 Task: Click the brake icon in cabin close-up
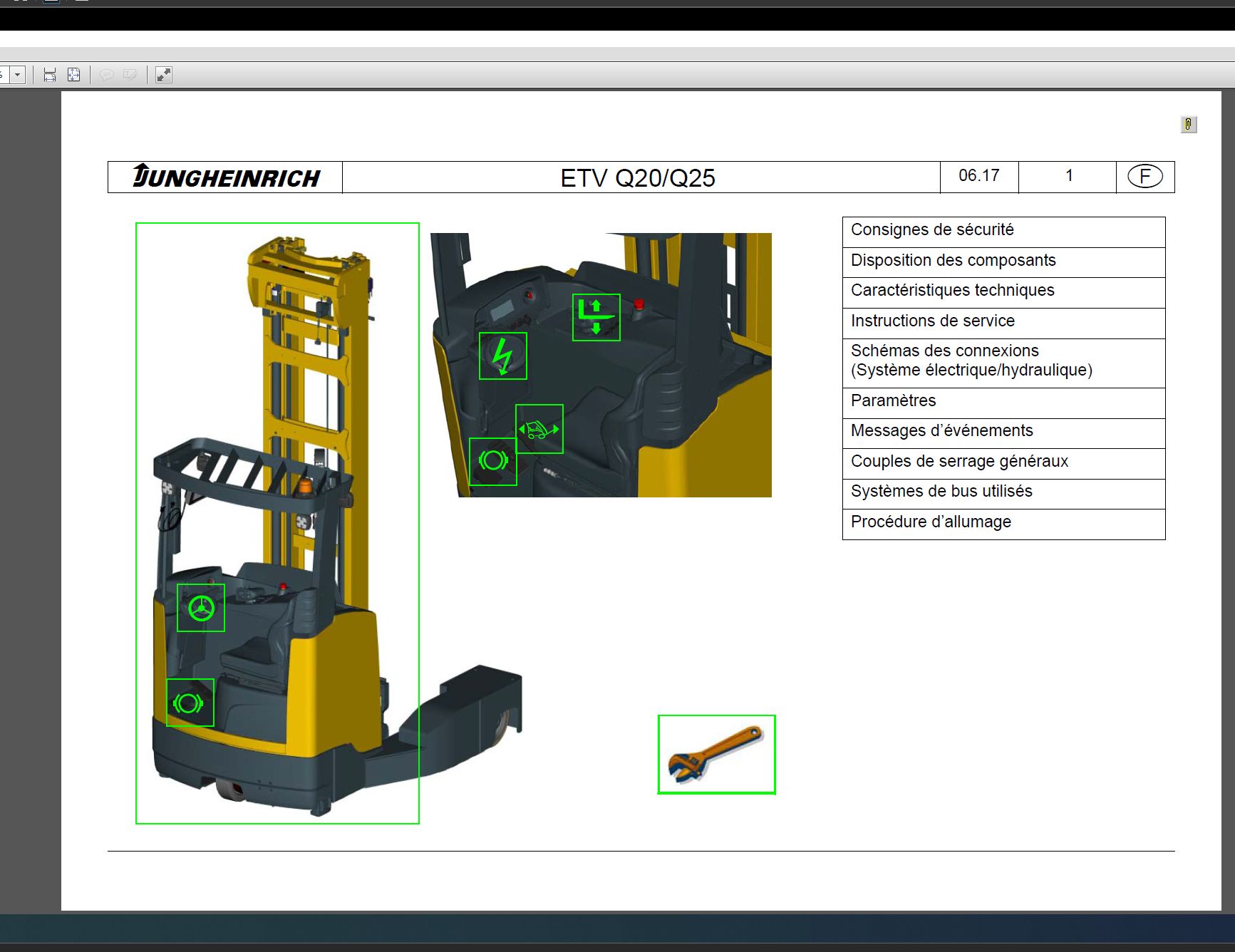[x=492, y=462]
